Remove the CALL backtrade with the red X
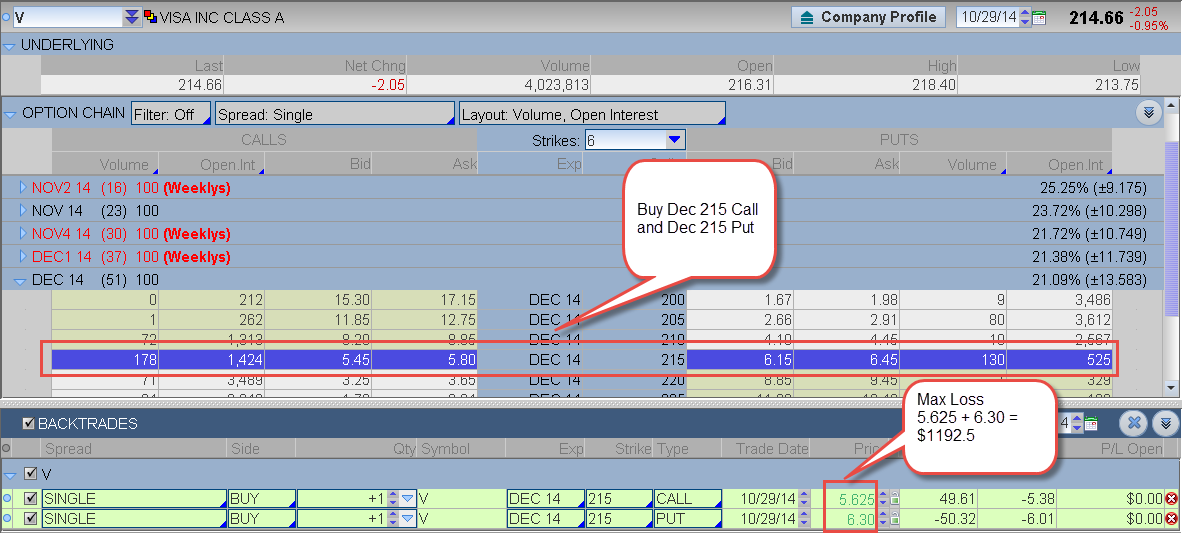 tap(1171, 499)
